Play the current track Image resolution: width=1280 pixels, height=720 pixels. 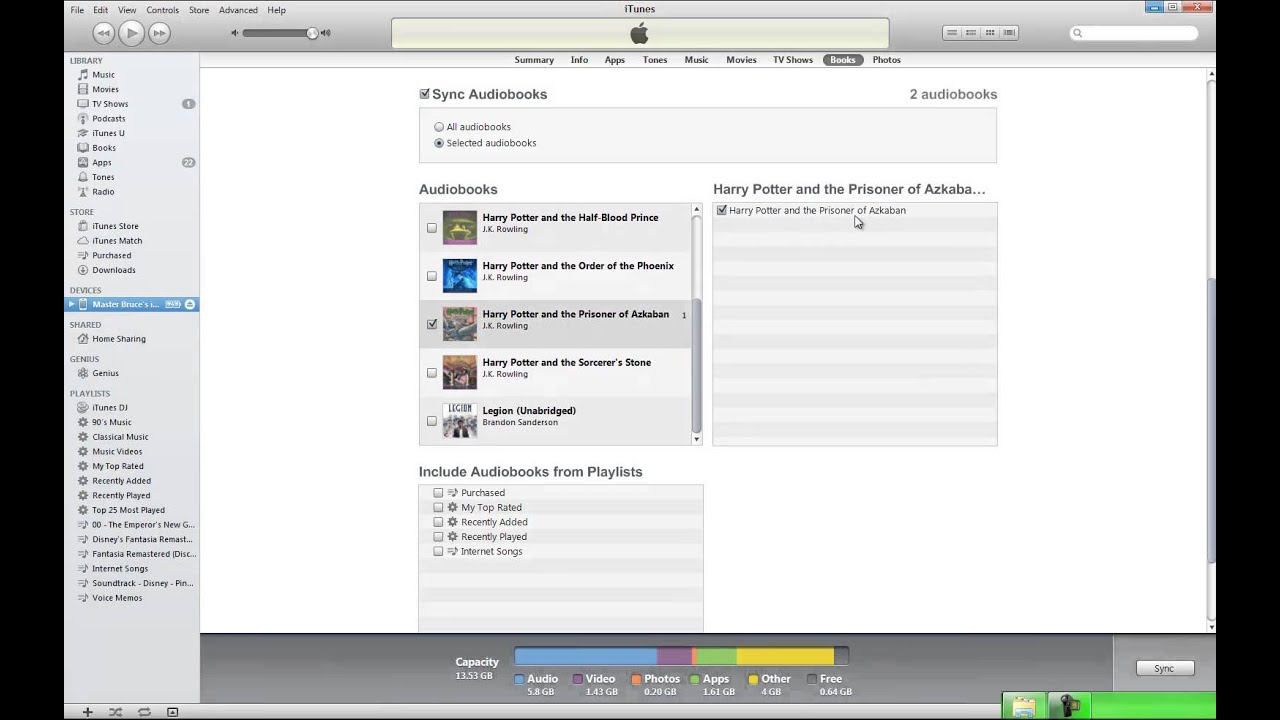point(131,33)
